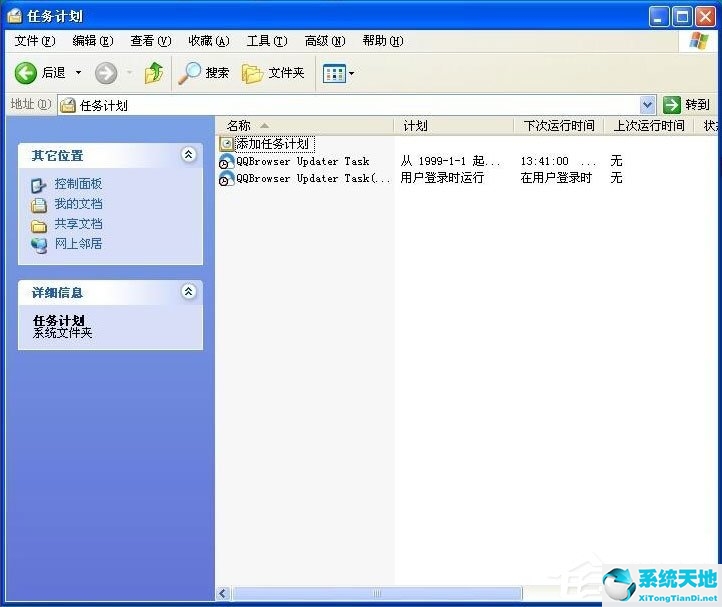Click the 我的文档 icon in sidebar
The image size is (722, 607).
click(39, 205)
